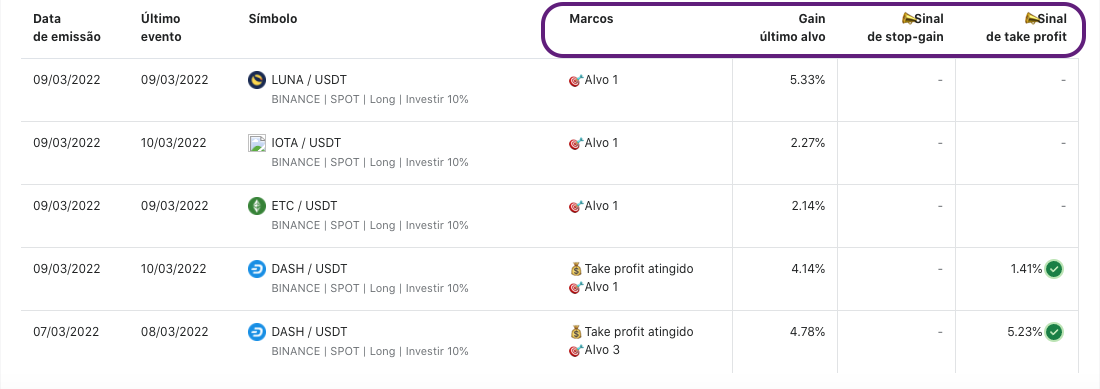Click the green ETC coin icon

click(x=257, y=206)
